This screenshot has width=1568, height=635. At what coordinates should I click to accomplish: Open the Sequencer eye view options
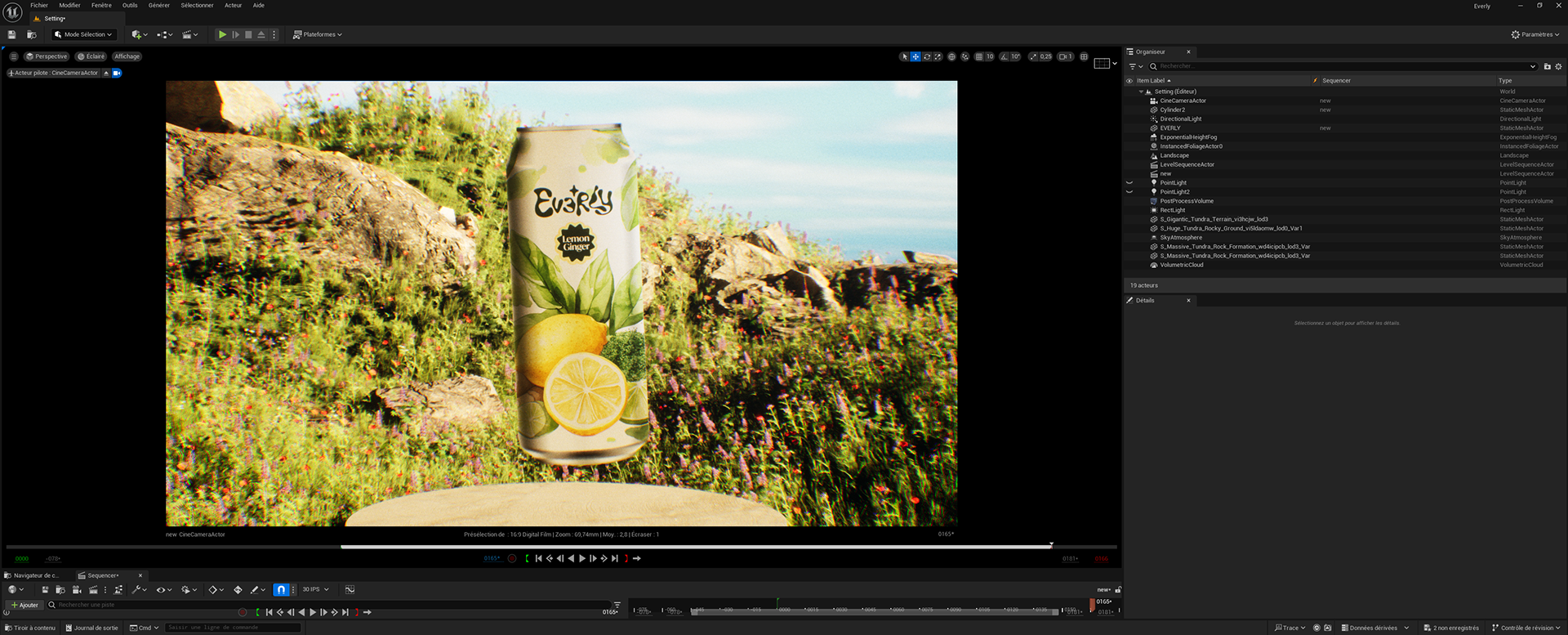pos(163,589)
